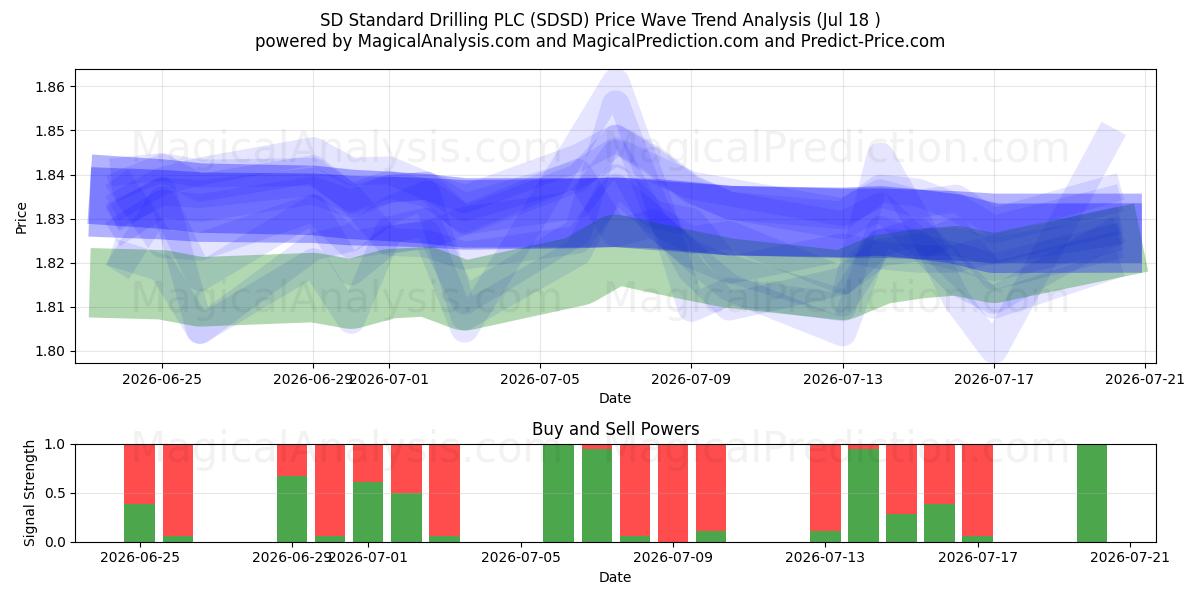Click the 1.83 tick on the price axis
This screenshot has width=1200, height=600.
coord(50,219)
